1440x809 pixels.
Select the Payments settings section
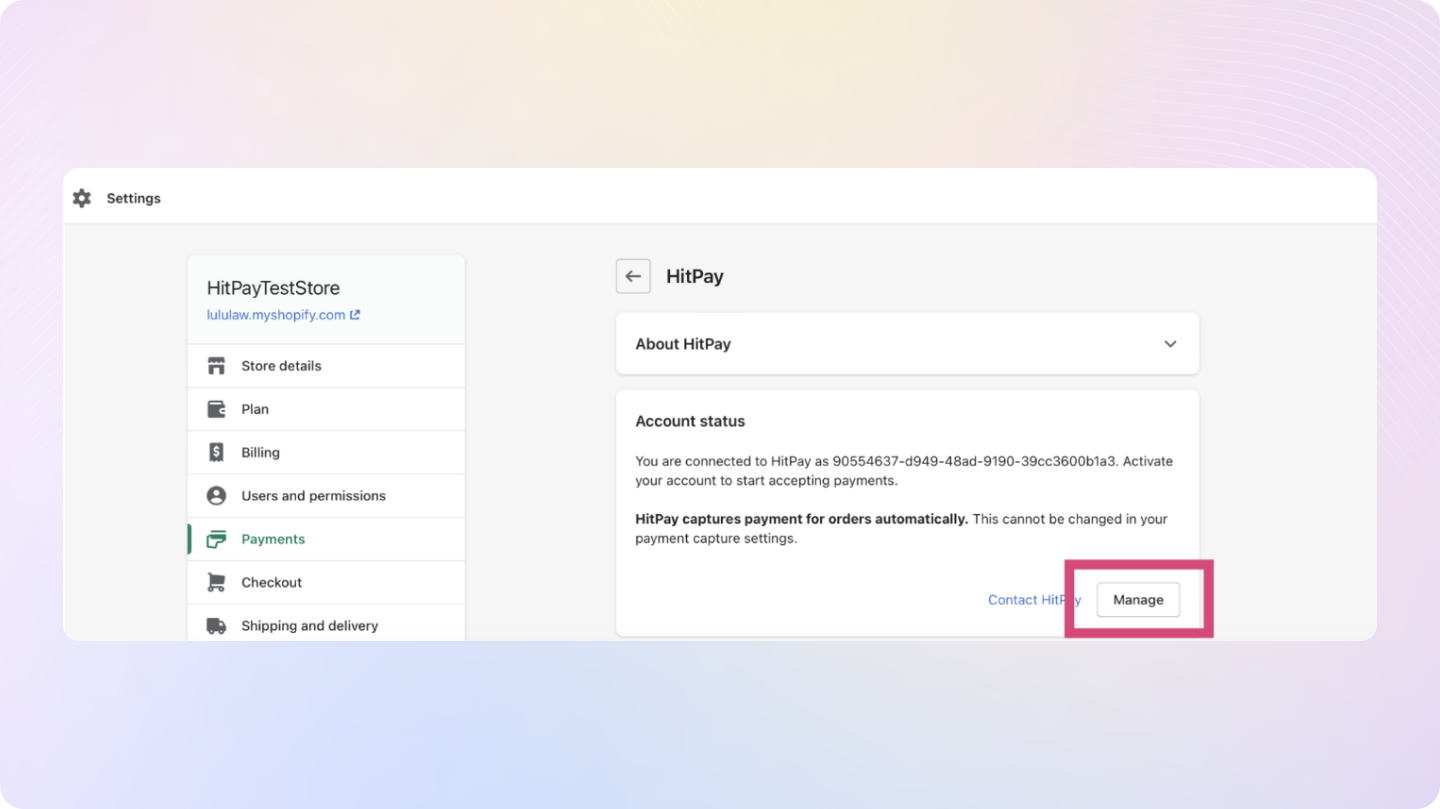click(326, 539)
